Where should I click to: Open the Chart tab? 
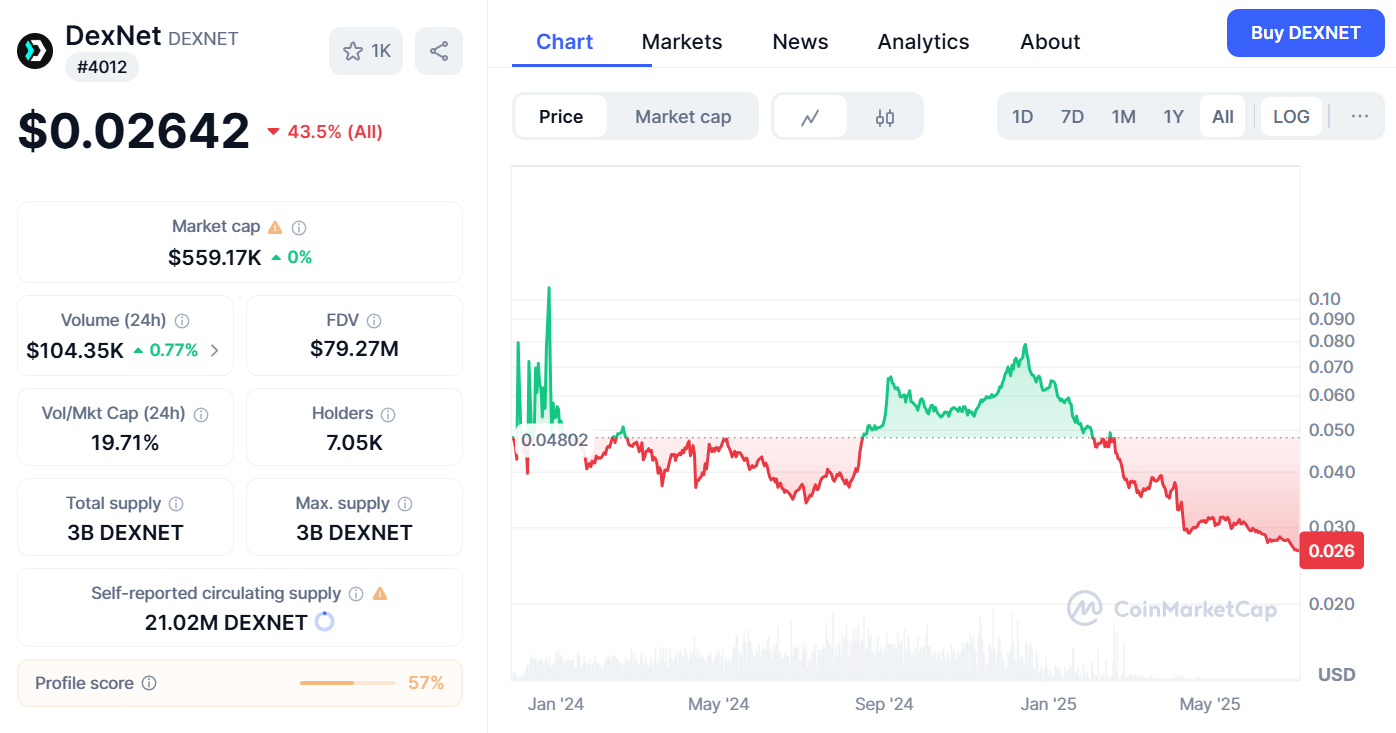(565, 42)
